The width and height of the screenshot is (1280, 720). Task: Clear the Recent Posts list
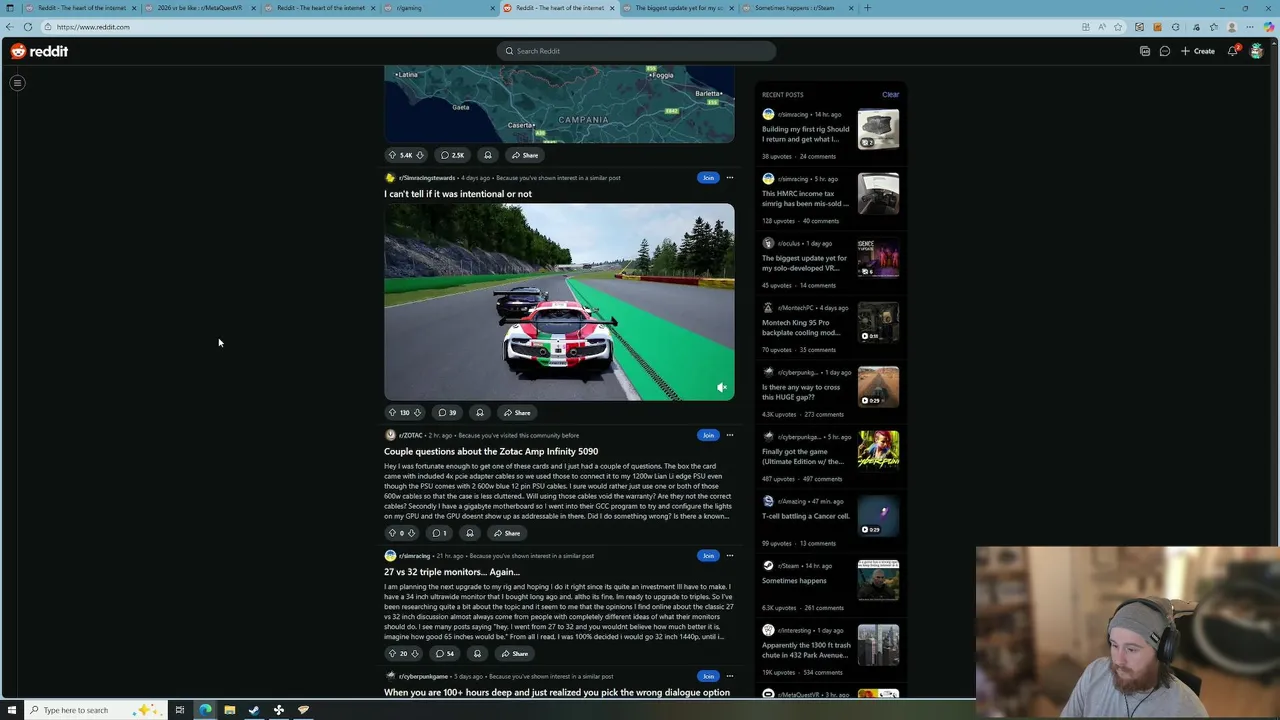pyautogui.click(x=890, y=95)
